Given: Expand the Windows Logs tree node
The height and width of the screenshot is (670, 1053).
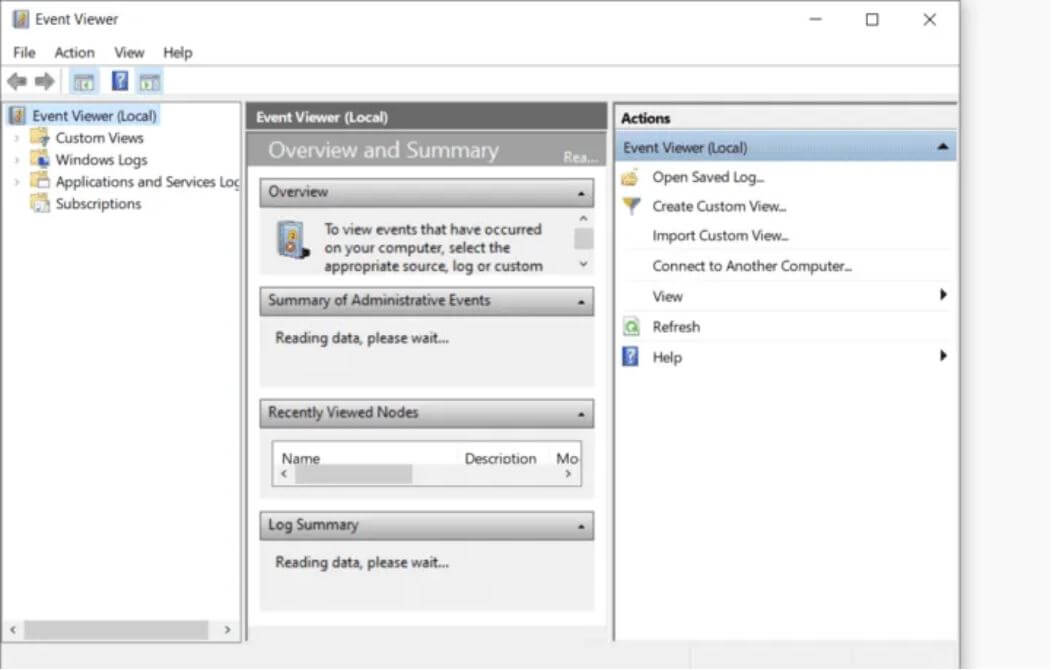Looking at the screenshot, I should tap(16, 160).
